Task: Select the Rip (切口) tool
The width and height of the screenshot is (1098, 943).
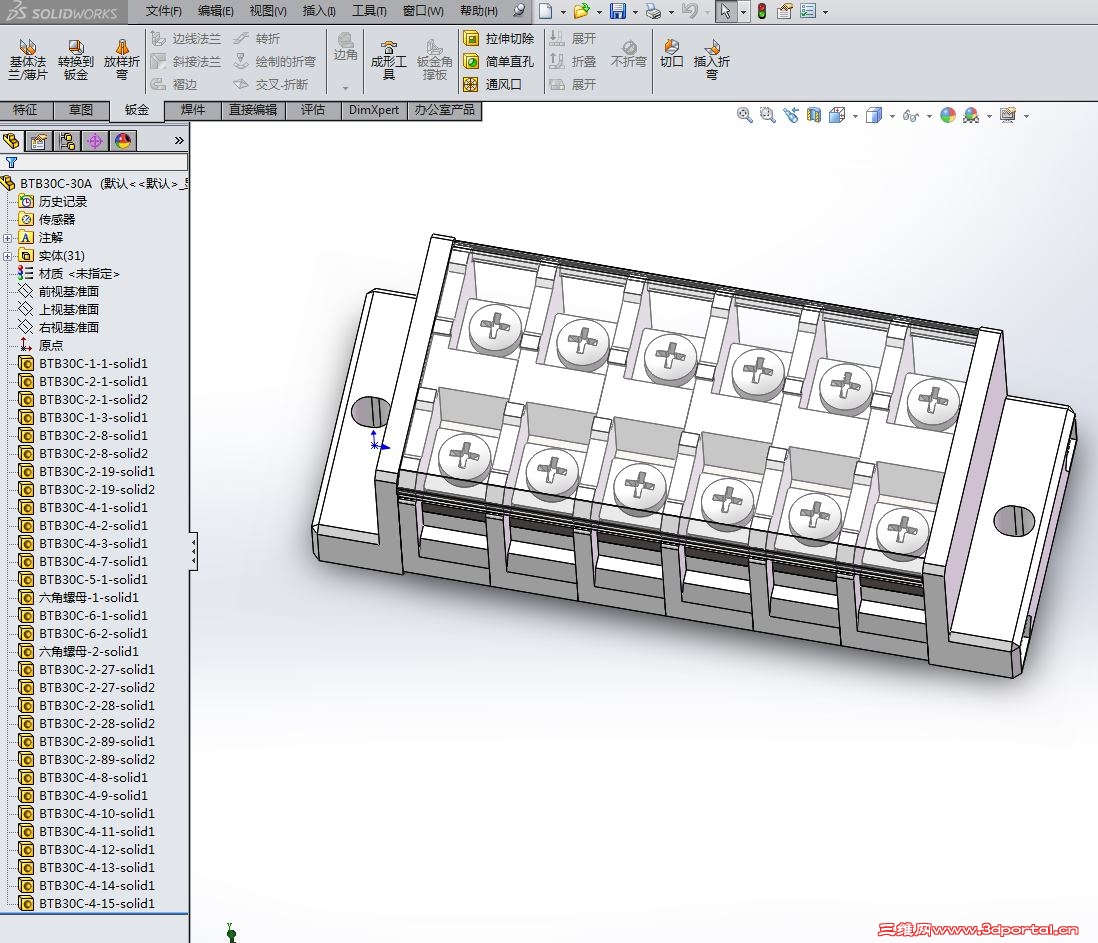Action: (671, 54)
